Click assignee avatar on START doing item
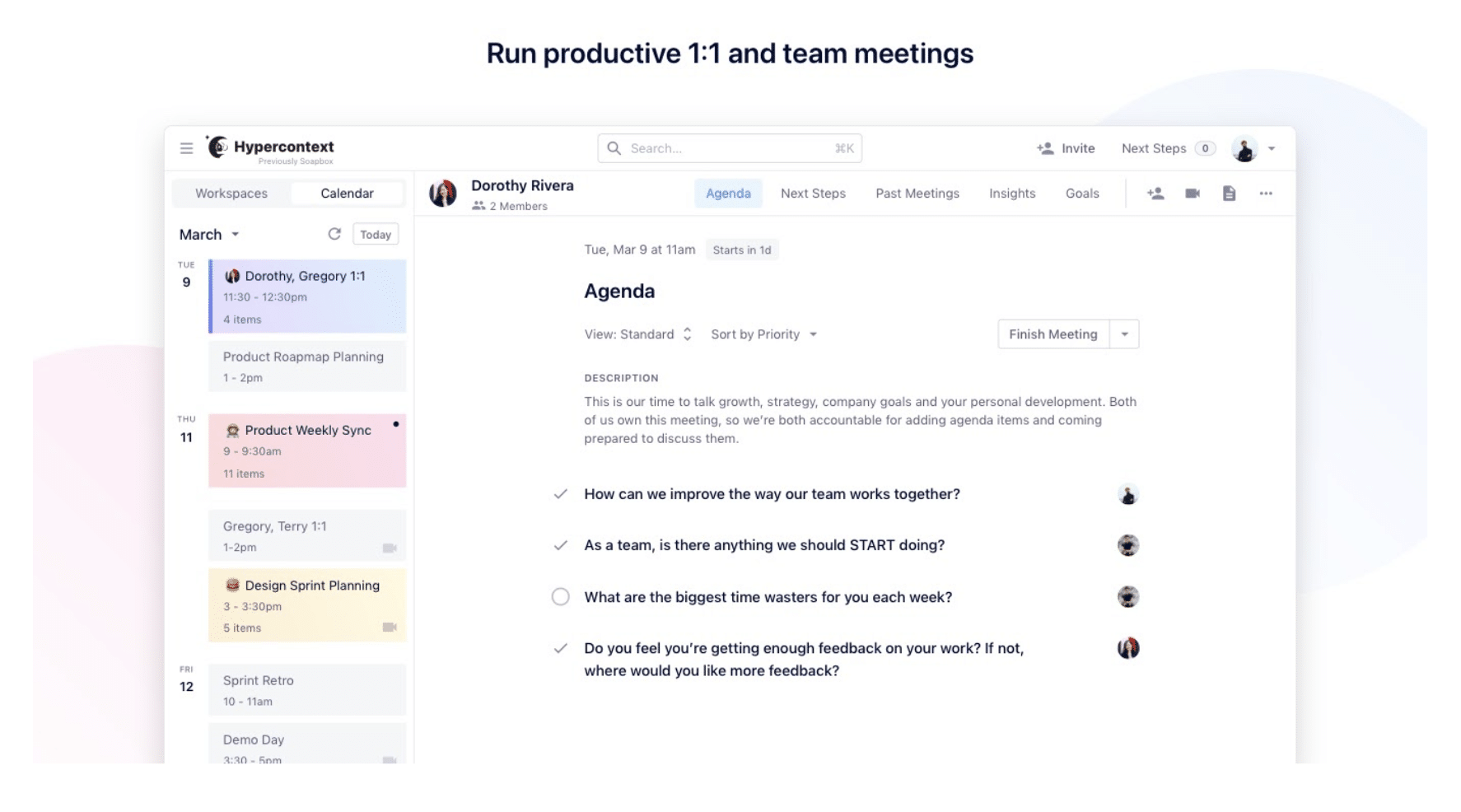The image size is (1461, 812). coord(1128,545)
